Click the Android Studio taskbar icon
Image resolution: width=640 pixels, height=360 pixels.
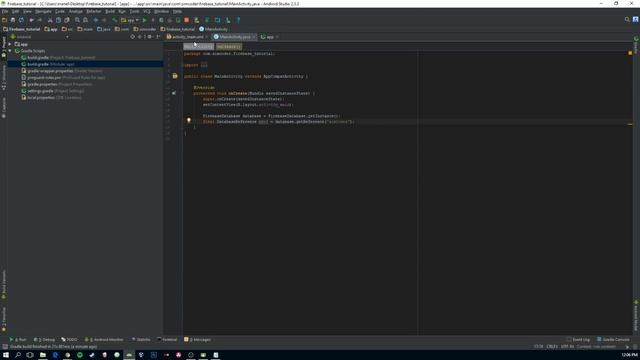pyautogui.click(x=129, y=355)
